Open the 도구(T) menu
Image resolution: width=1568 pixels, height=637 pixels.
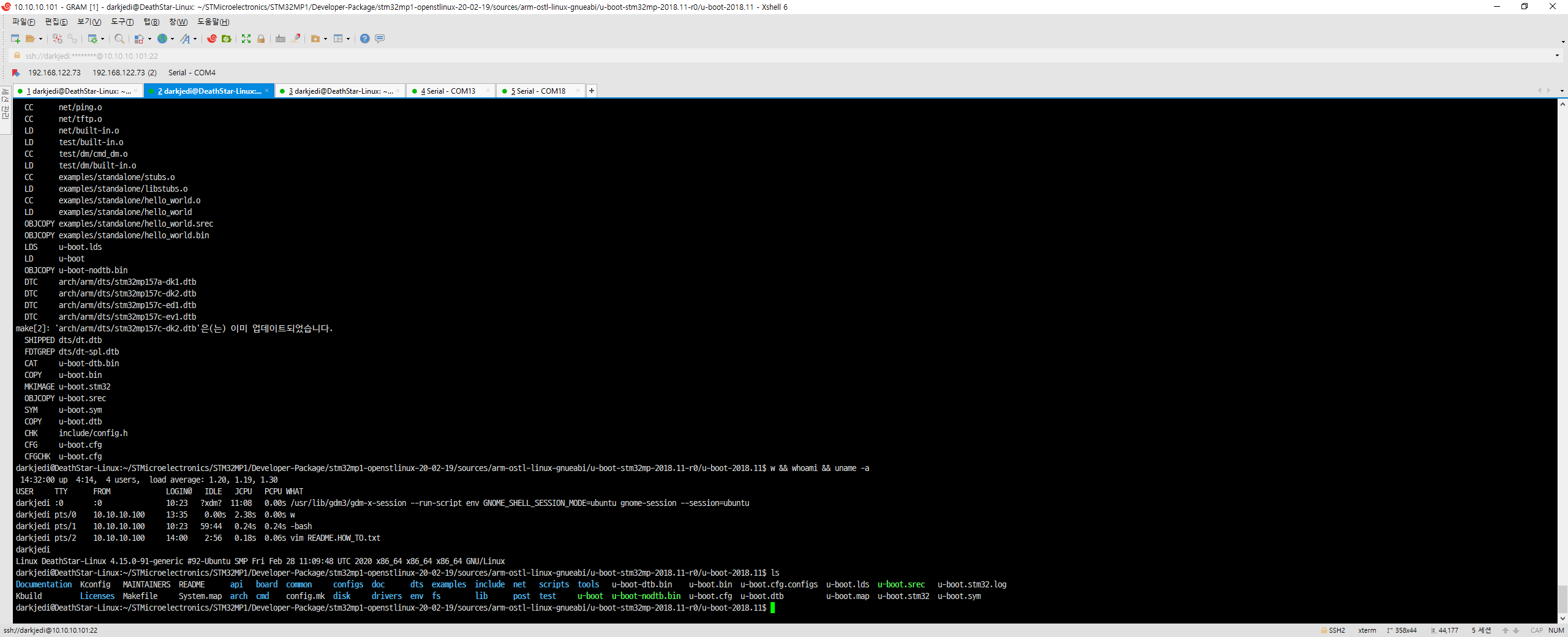123,22
